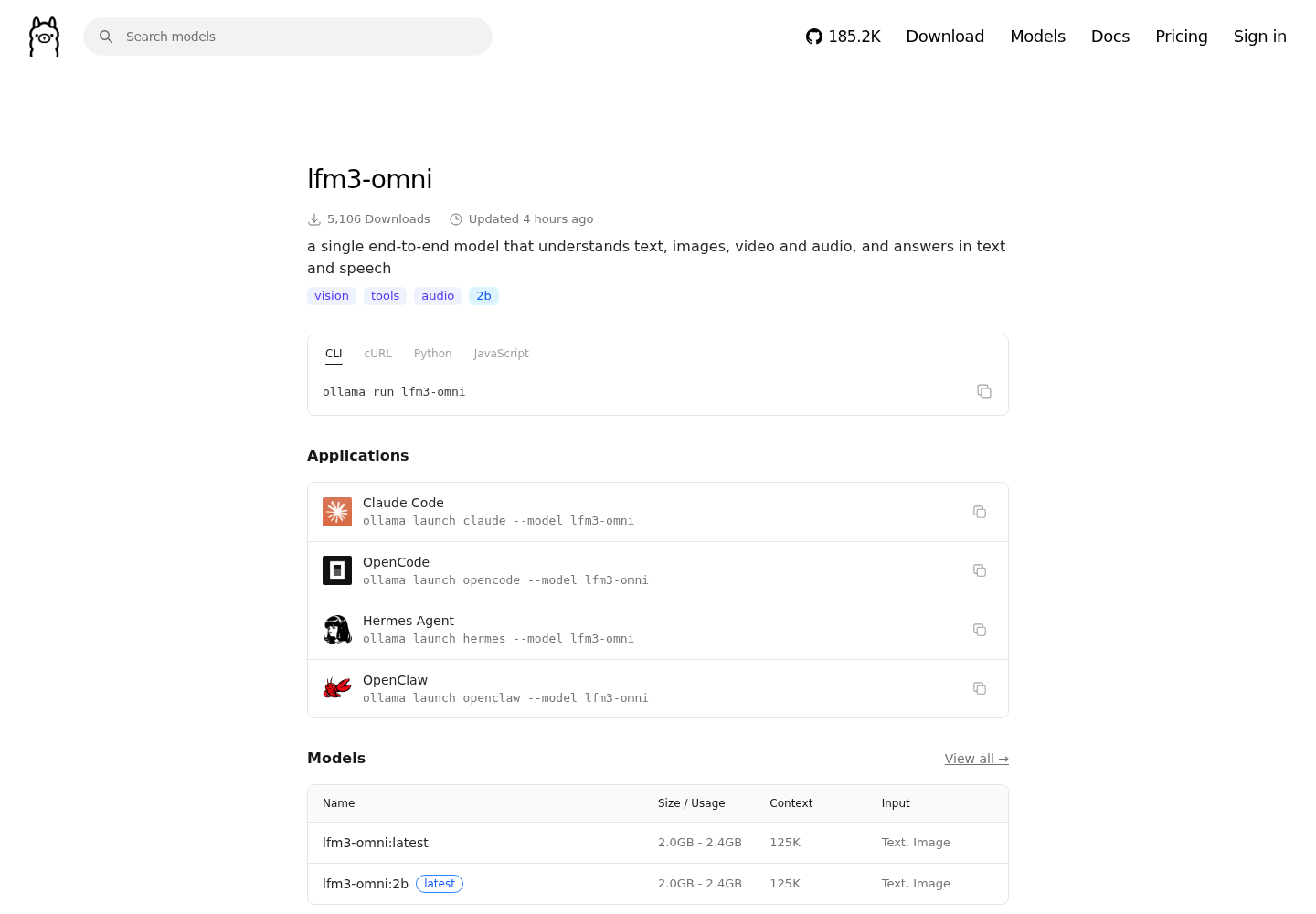This screenshot has width=1316, height=914.
Task: Click the lfm3-omni page title
Action: click(370, 179)
